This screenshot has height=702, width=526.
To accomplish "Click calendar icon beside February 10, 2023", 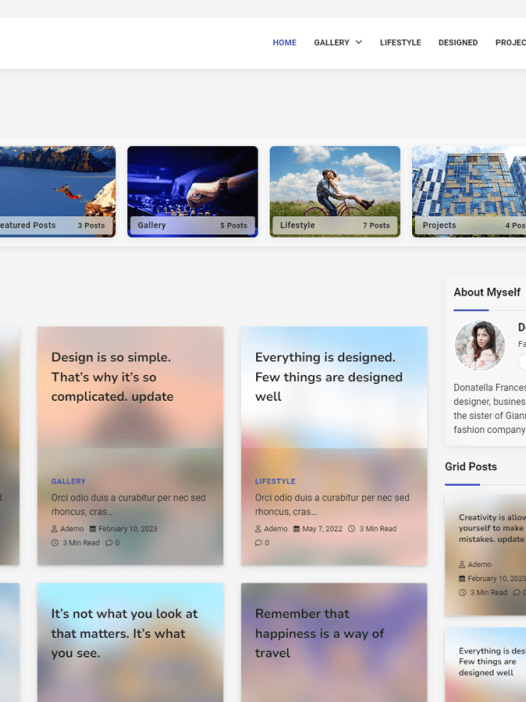I will pyautogui.click(x=93, y=529).
